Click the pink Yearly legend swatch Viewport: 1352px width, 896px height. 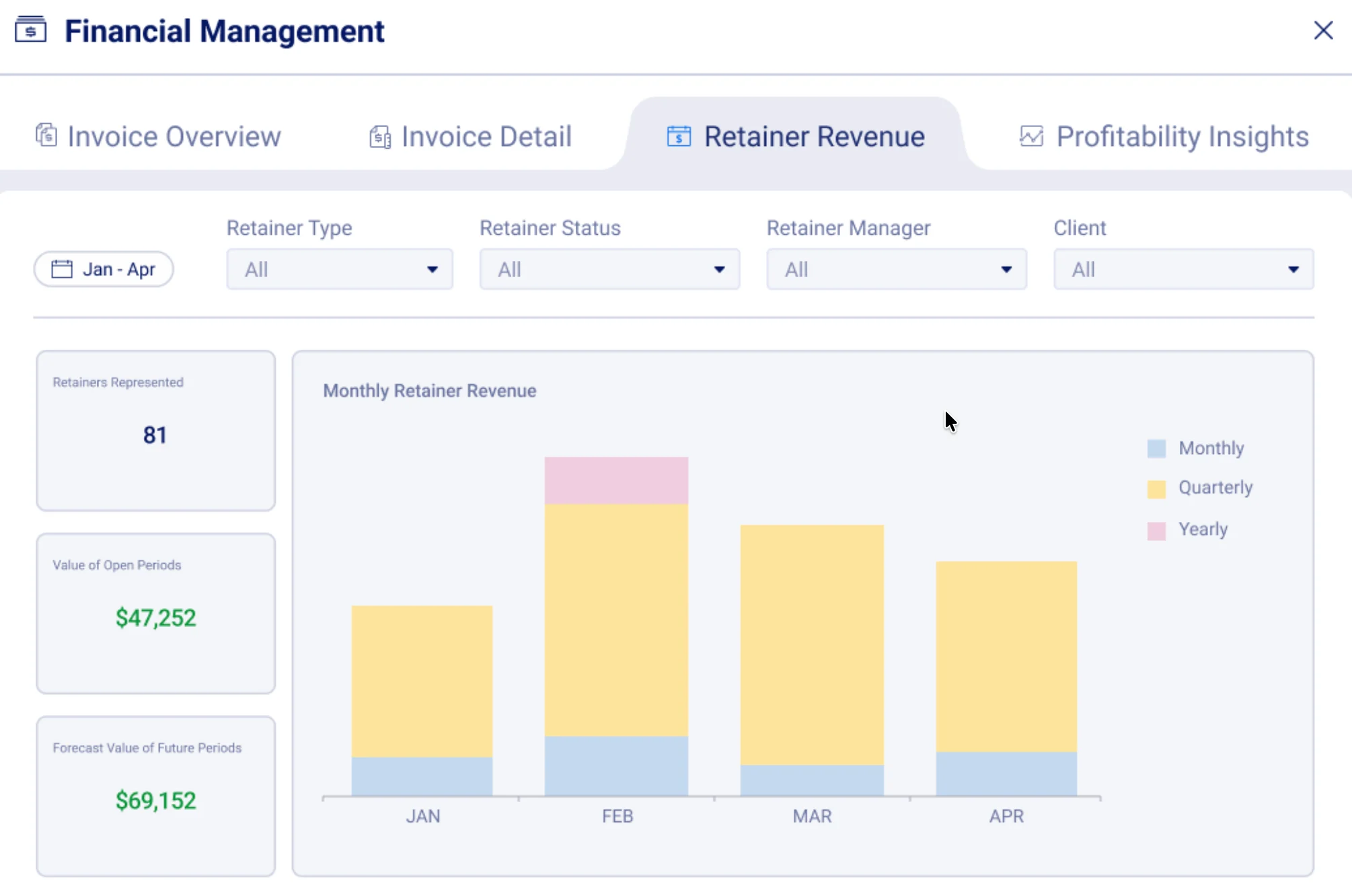(1155, 529)
